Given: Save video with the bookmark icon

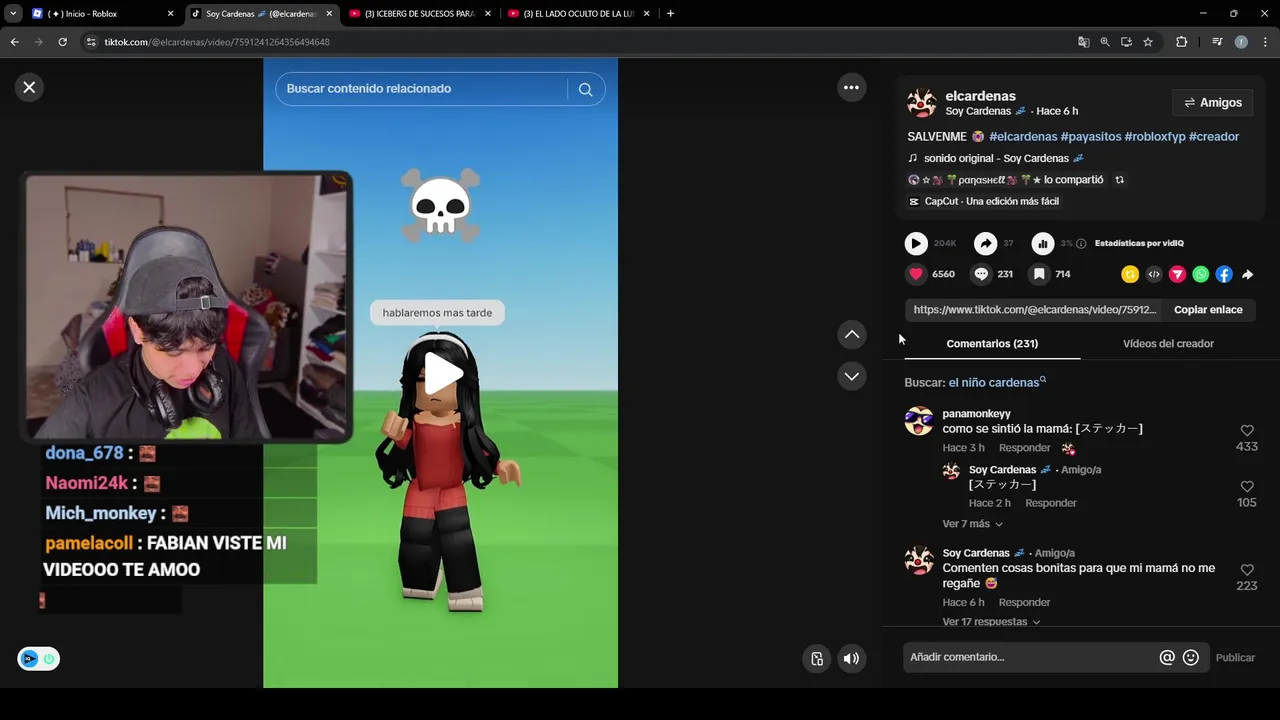Looking at the screenshot, I should pyautogui.click(x=1039, y=274).
